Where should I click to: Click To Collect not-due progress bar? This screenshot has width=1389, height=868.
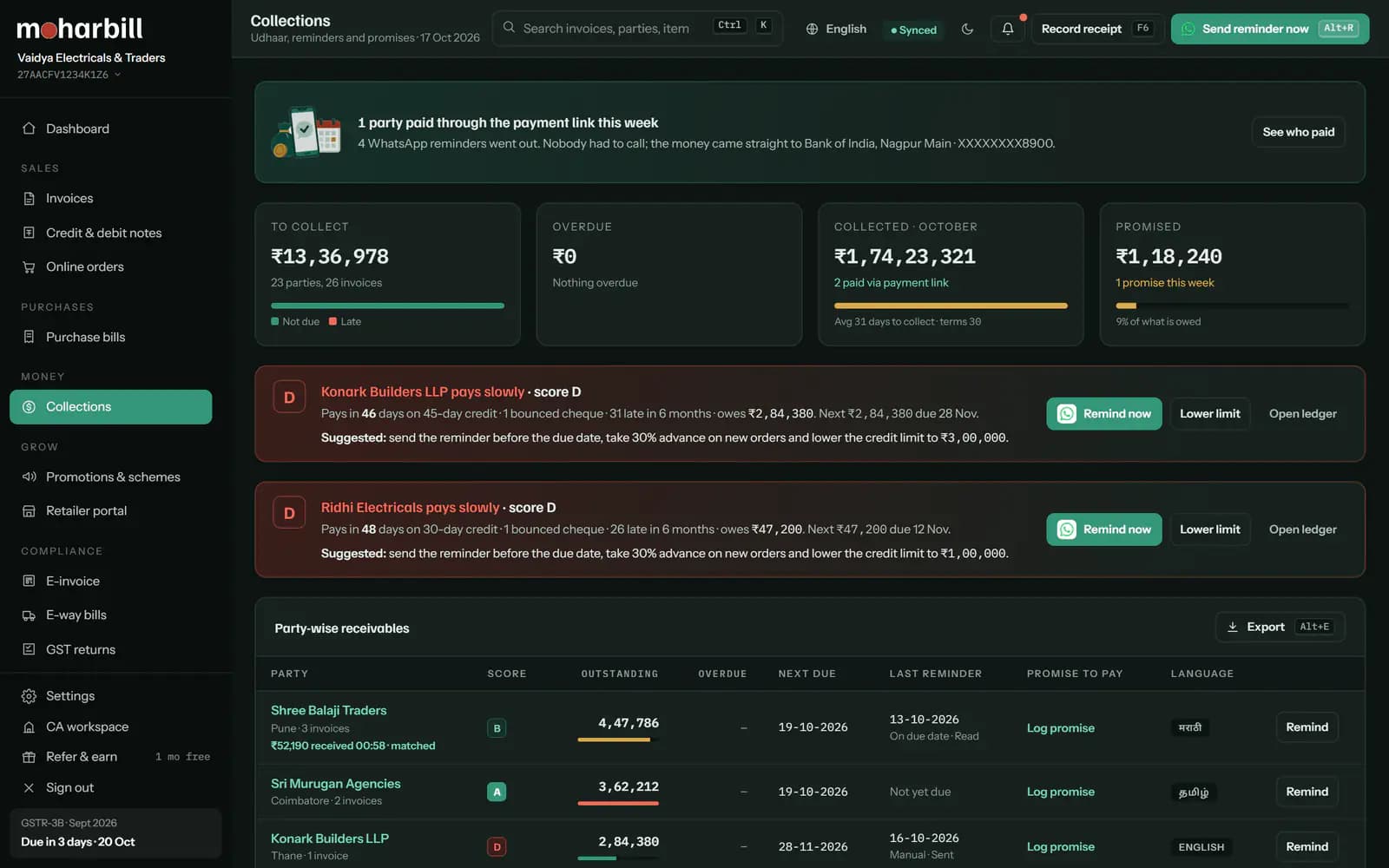click(387, 306)
